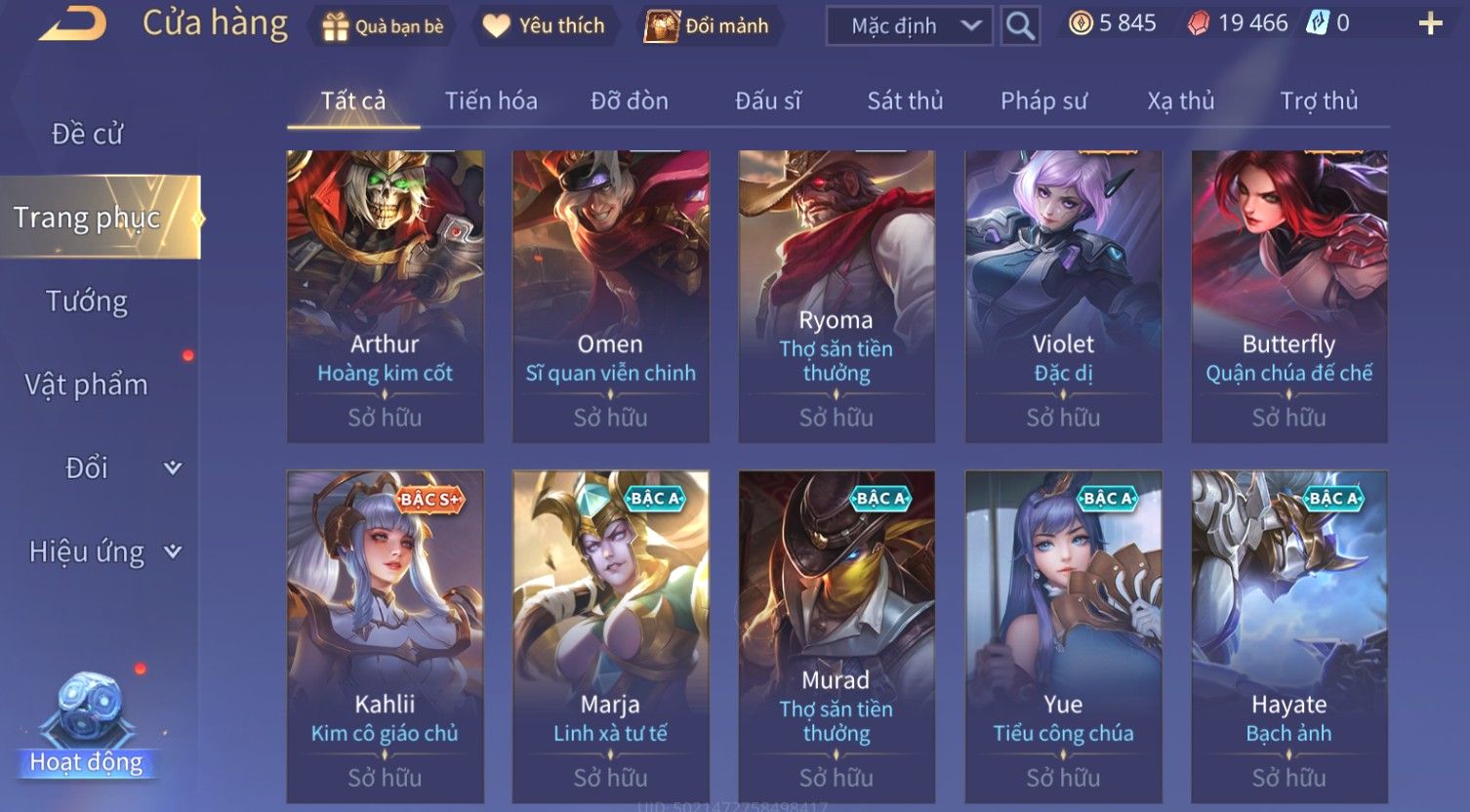This screenshot has height=812, width=1470.
Task: Open Kahlii Kim cô giáo chủ skin card
Action: click(385, 637)
